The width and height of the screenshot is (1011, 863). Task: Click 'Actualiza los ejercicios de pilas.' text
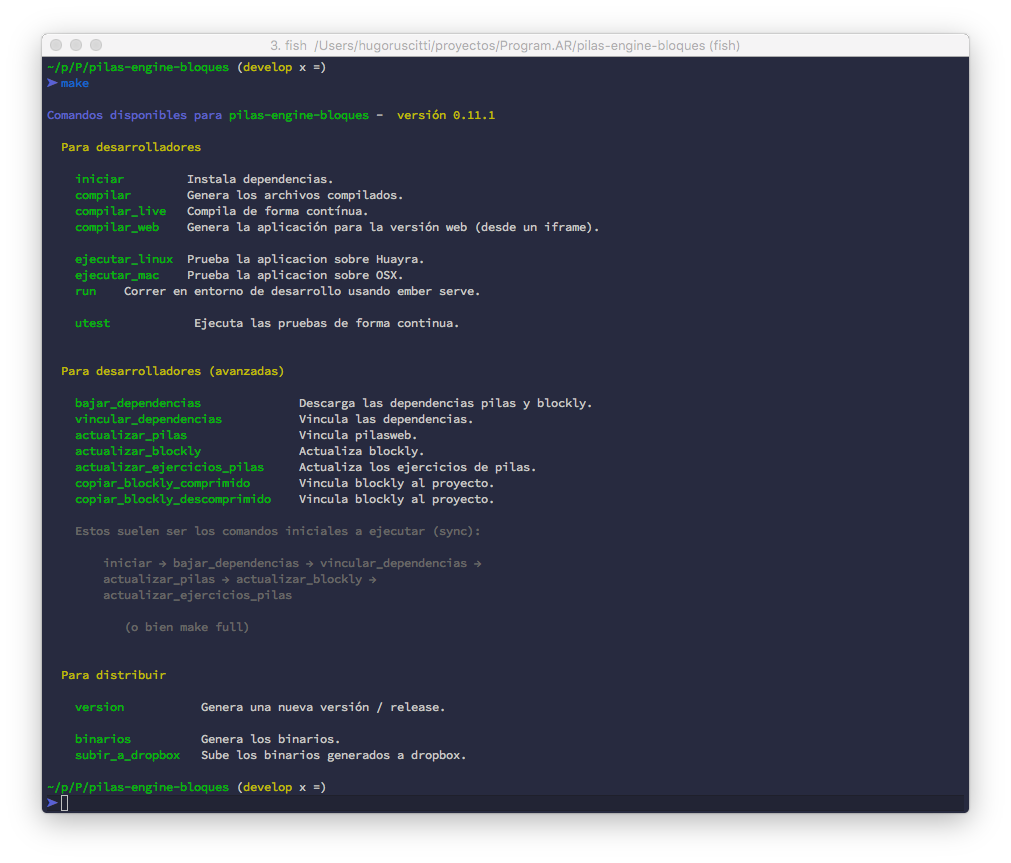[x=417, y=467]
